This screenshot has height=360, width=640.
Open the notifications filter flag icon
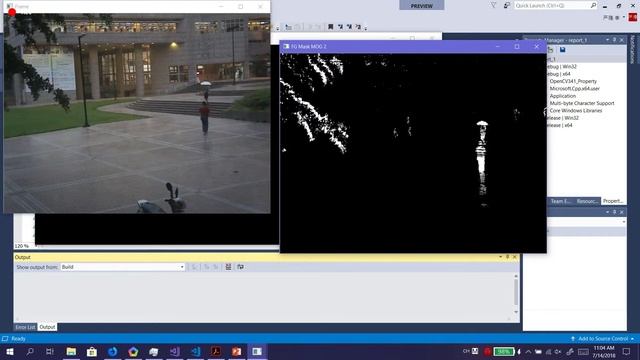click(x=493, y=5)
